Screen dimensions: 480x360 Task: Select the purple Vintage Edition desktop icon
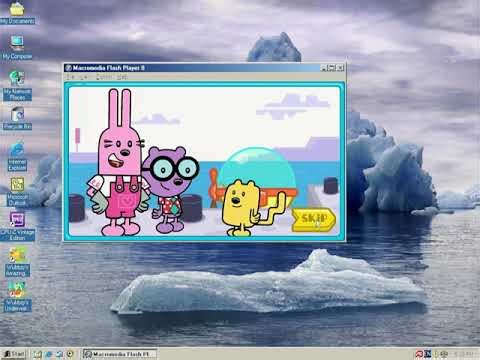click(x=17, y=227)
